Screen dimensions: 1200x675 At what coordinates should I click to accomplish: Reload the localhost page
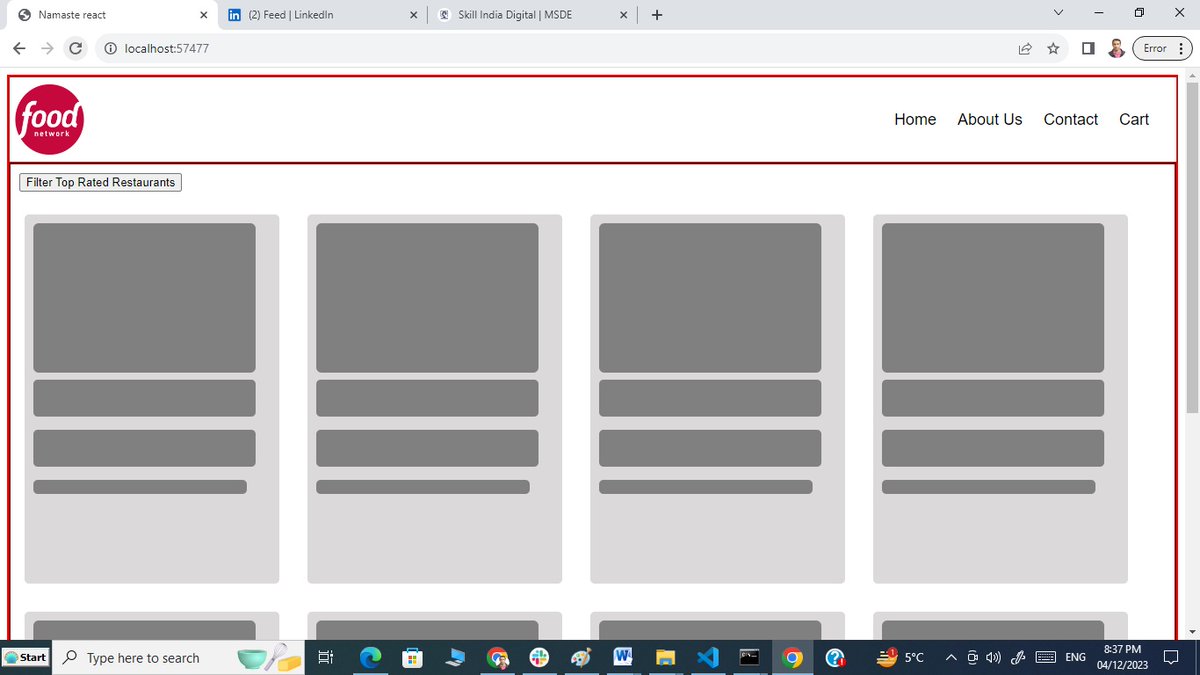(75, 48)
